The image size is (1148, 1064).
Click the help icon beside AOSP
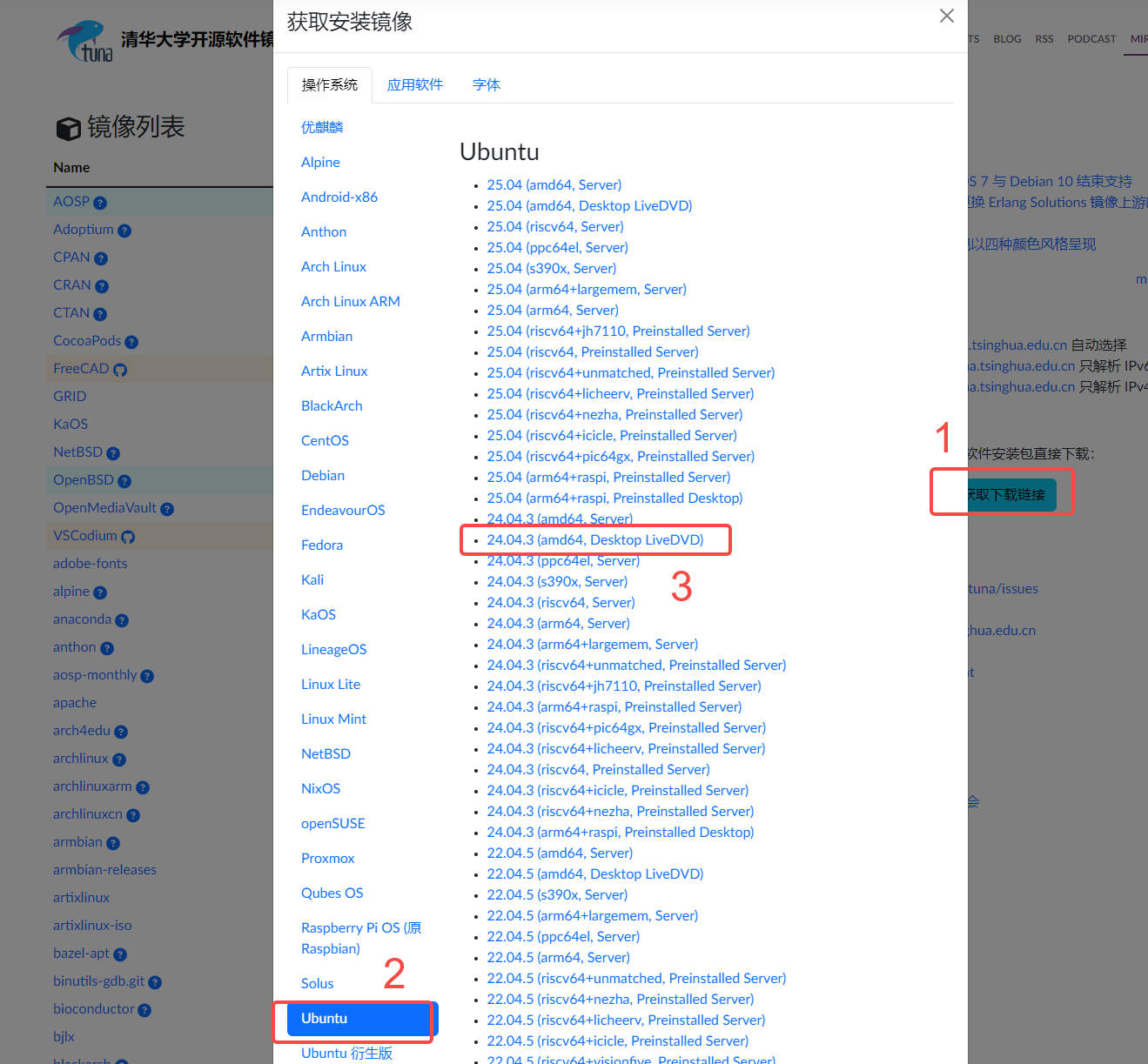pos(101,202)
